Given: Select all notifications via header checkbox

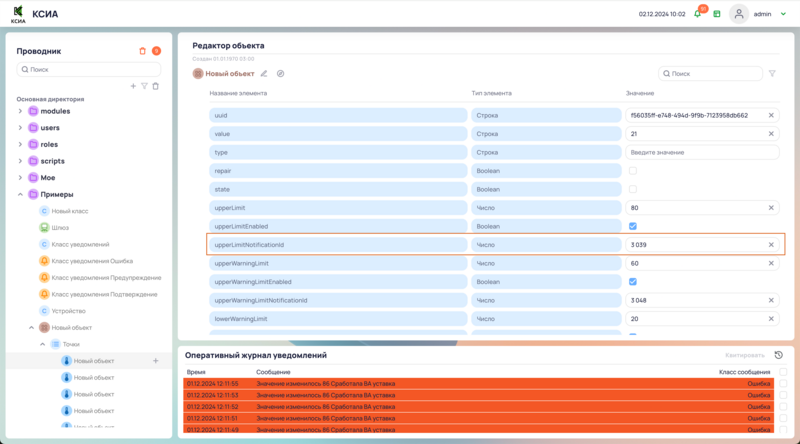Looking at the screenshot, I should [783, 371].
